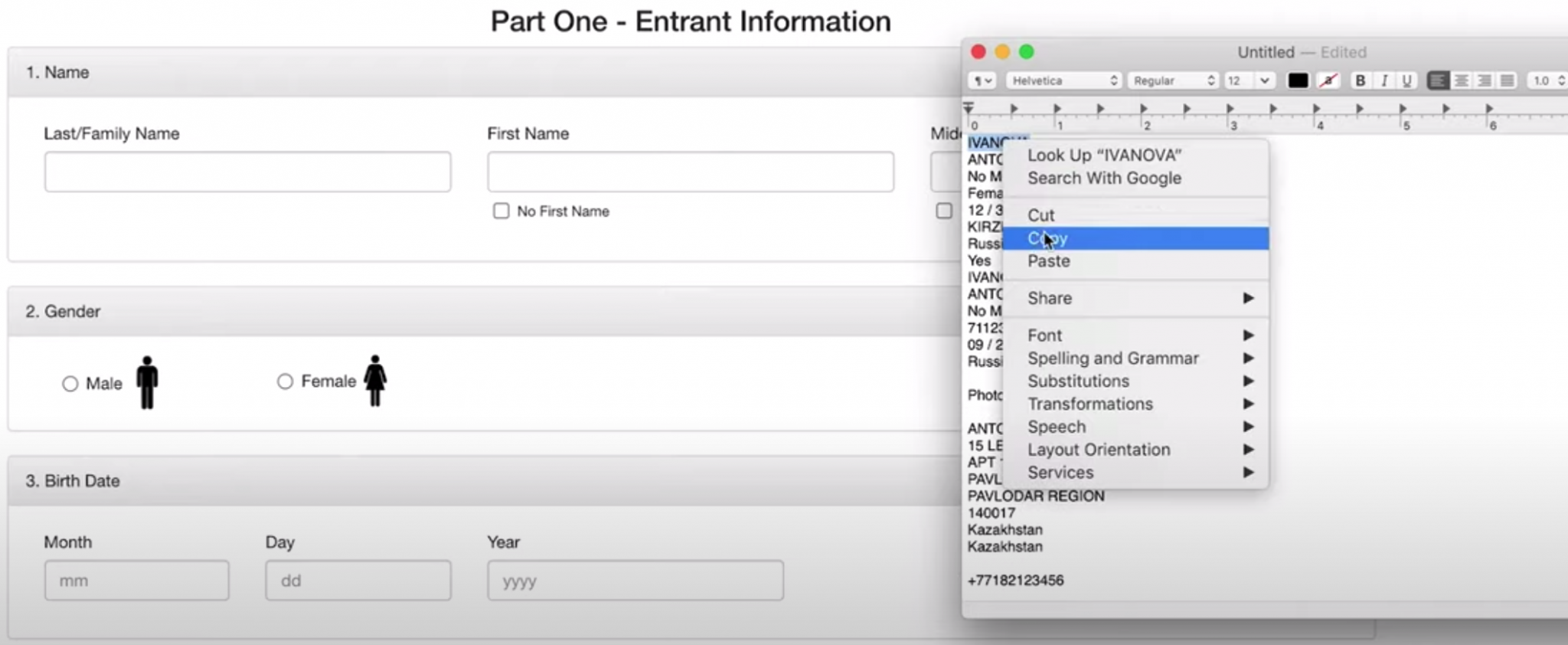This screenshot has height=645, width=1568.
Task: Click Look Up "IVANOVA" menu entry
Action: [1104, 156]
